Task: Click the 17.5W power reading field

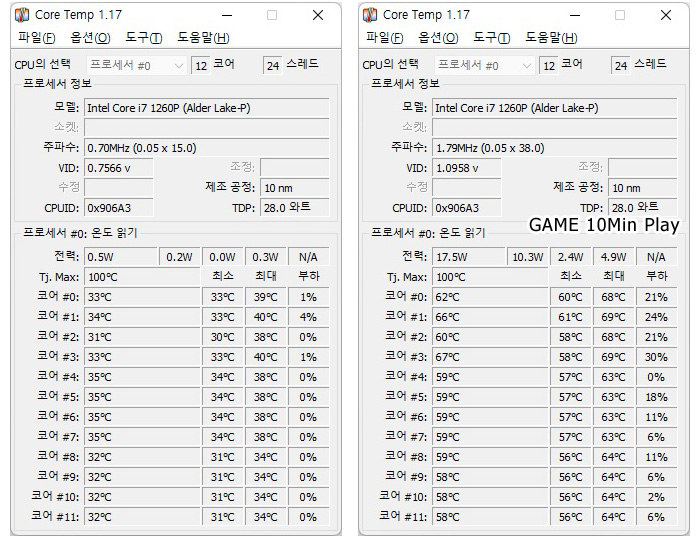Action: coord(468,257)
